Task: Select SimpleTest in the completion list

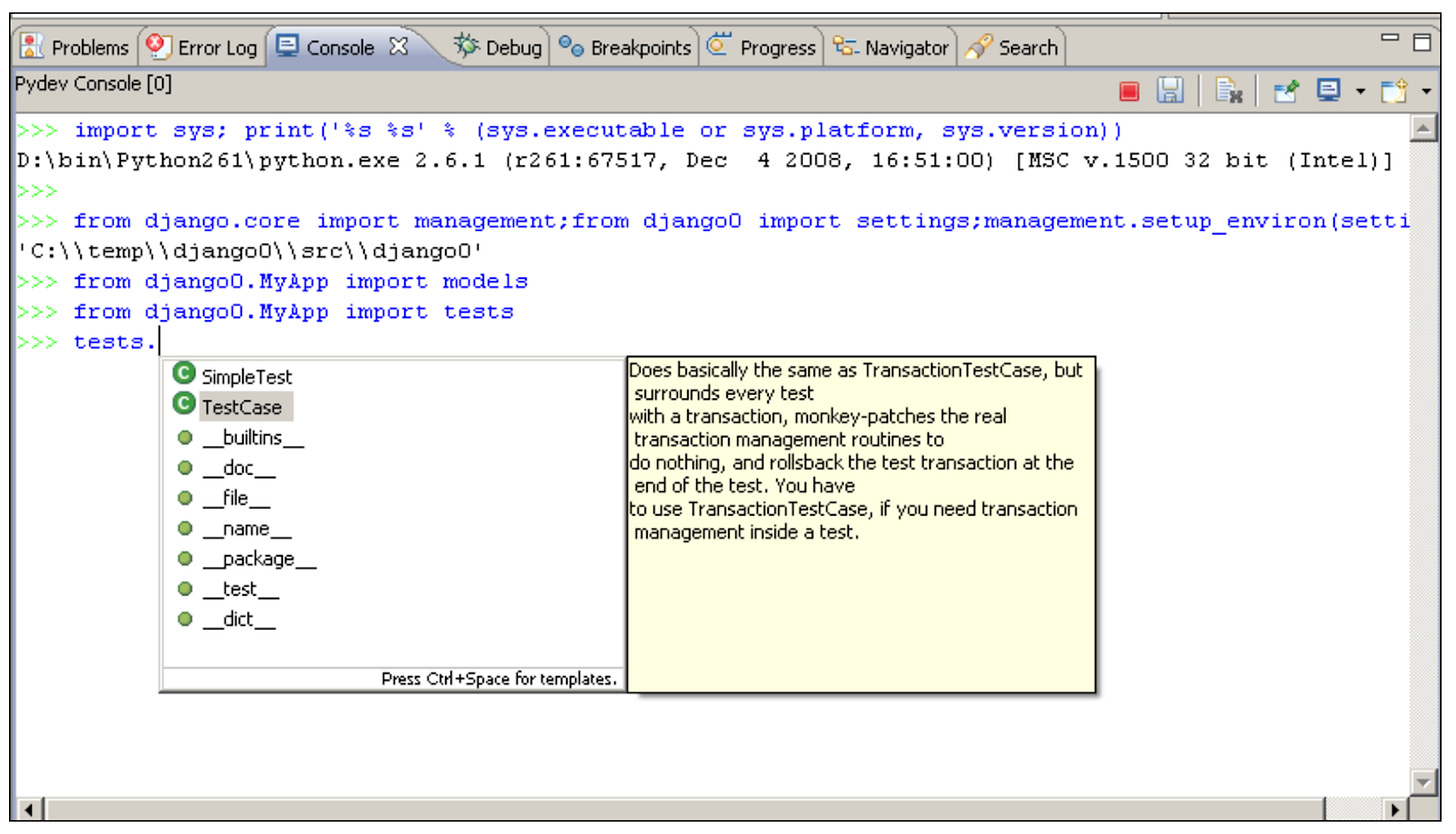Action: [x=247, y=377]
